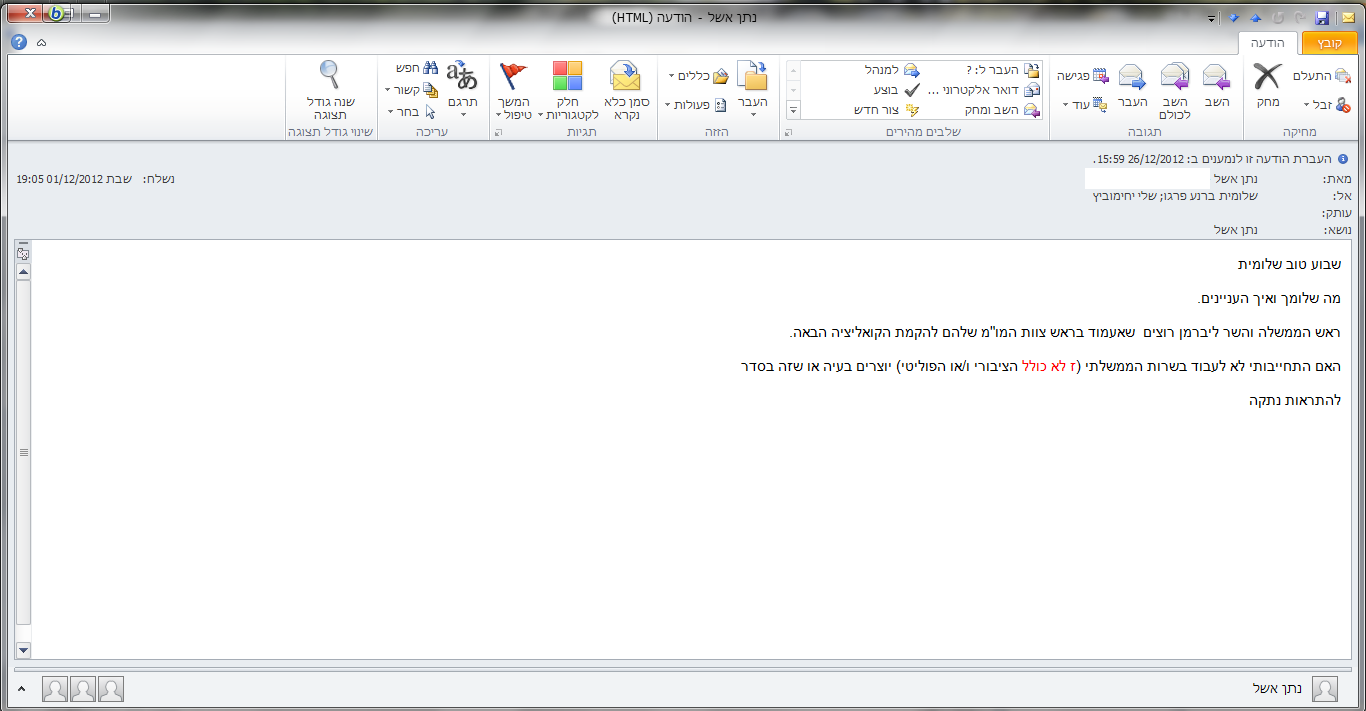Open the File (קובץ) tab
This screenshot has height=711, width=1366.
click(x=1329, y=43)
